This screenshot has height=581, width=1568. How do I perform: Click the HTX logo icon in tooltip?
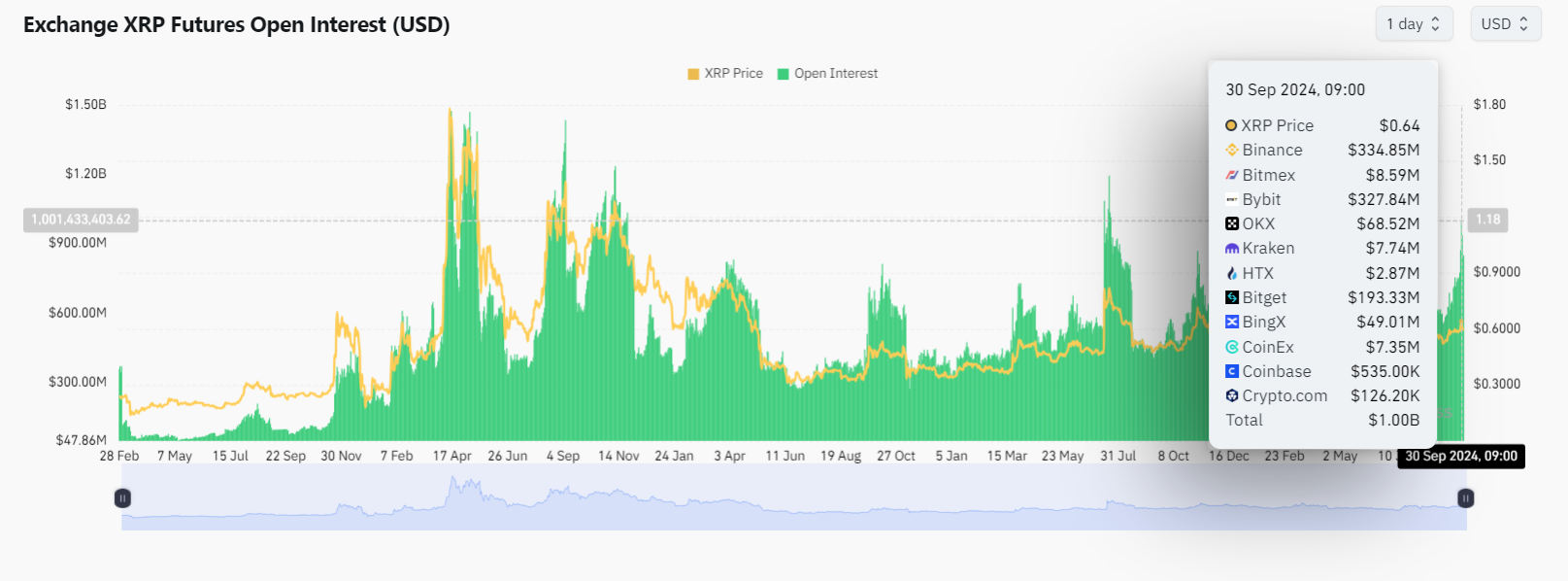(x=1232, y=273)
